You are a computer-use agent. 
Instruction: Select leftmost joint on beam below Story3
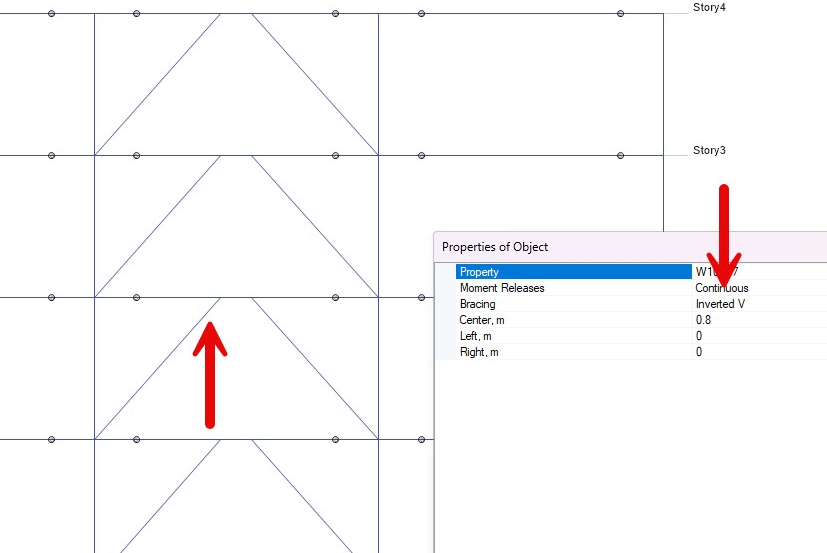coord(52,297)
